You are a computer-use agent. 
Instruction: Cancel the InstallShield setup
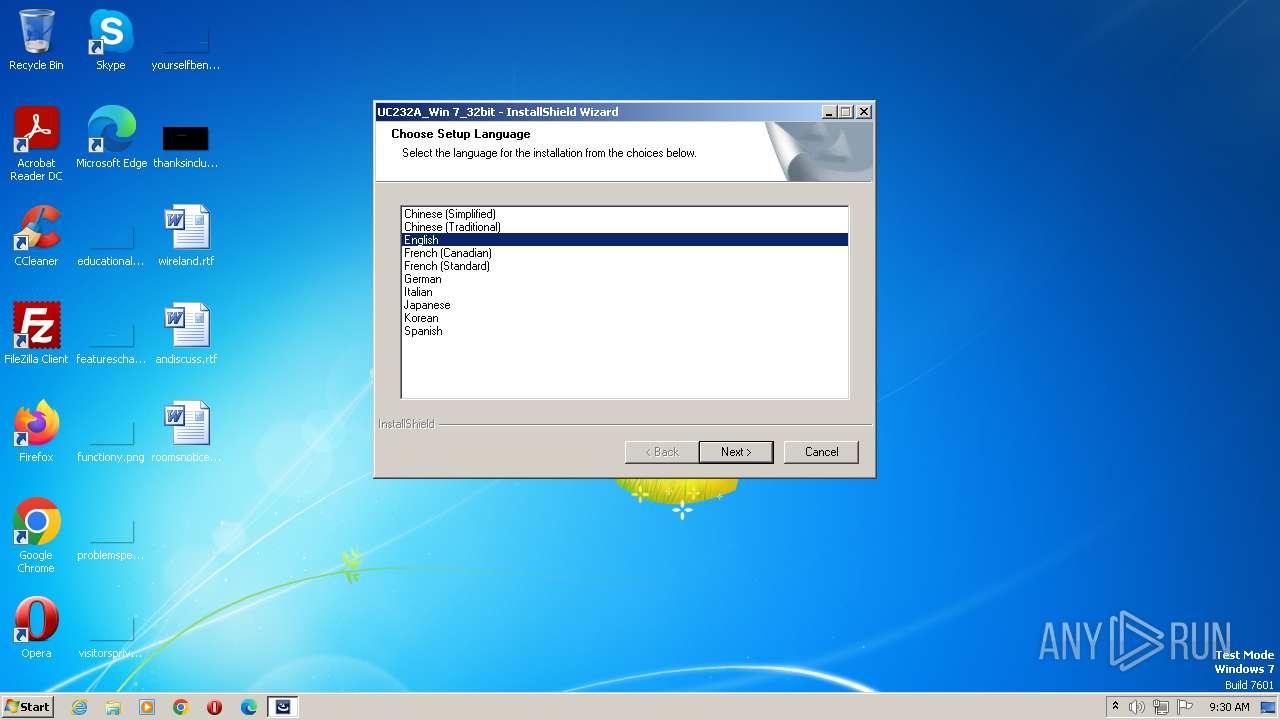[821, 452]
